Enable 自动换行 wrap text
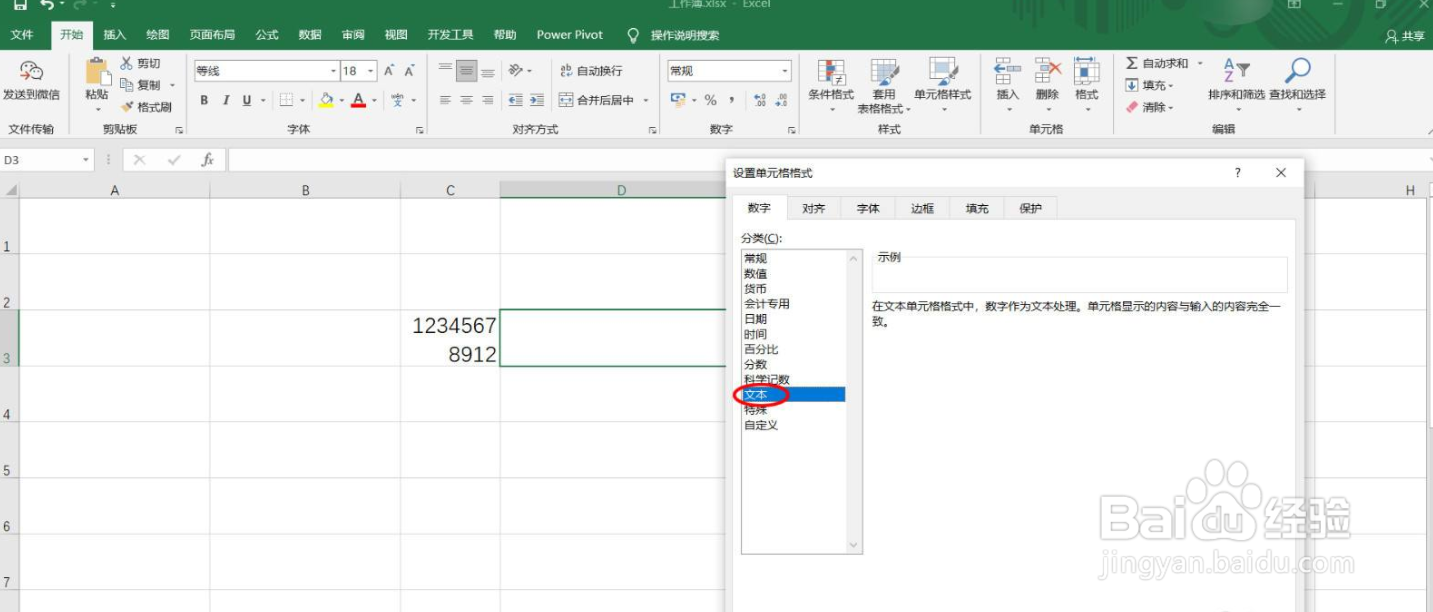 tap(590, 71)
